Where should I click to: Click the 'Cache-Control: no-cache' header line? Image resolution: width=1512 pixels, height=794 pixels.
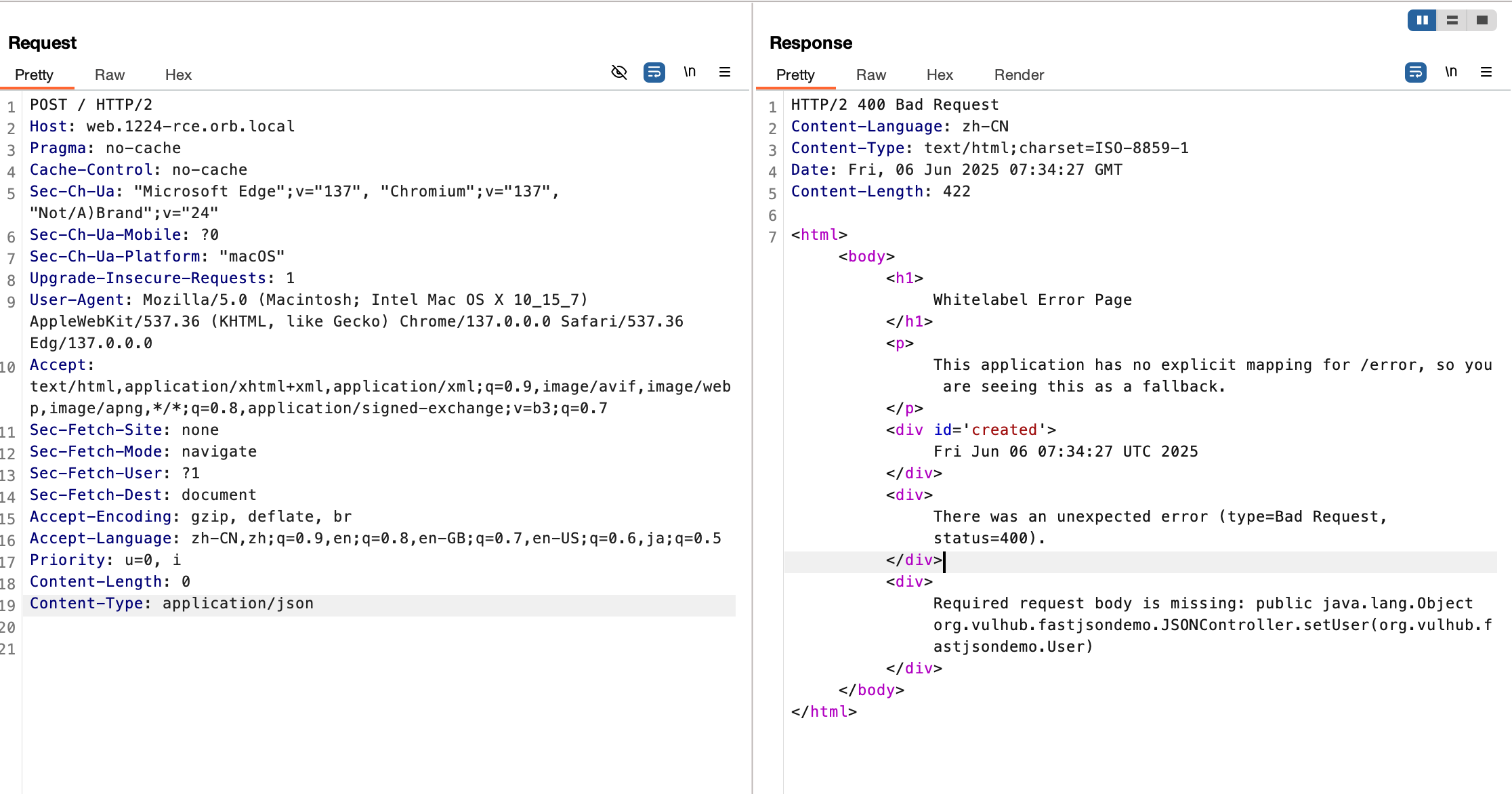(x=138, y=170)
